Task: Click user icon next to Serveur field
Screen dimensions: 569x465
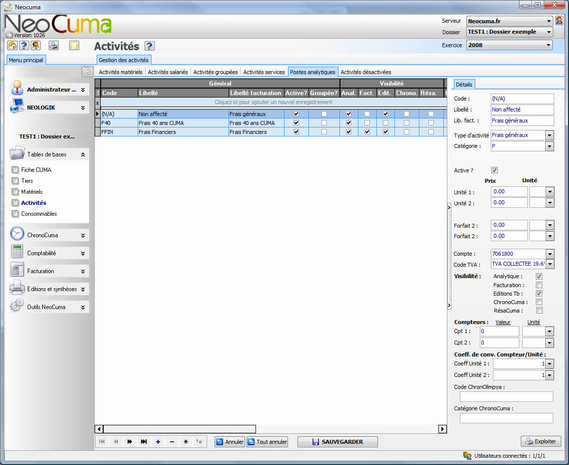Action: coord(559,21)
